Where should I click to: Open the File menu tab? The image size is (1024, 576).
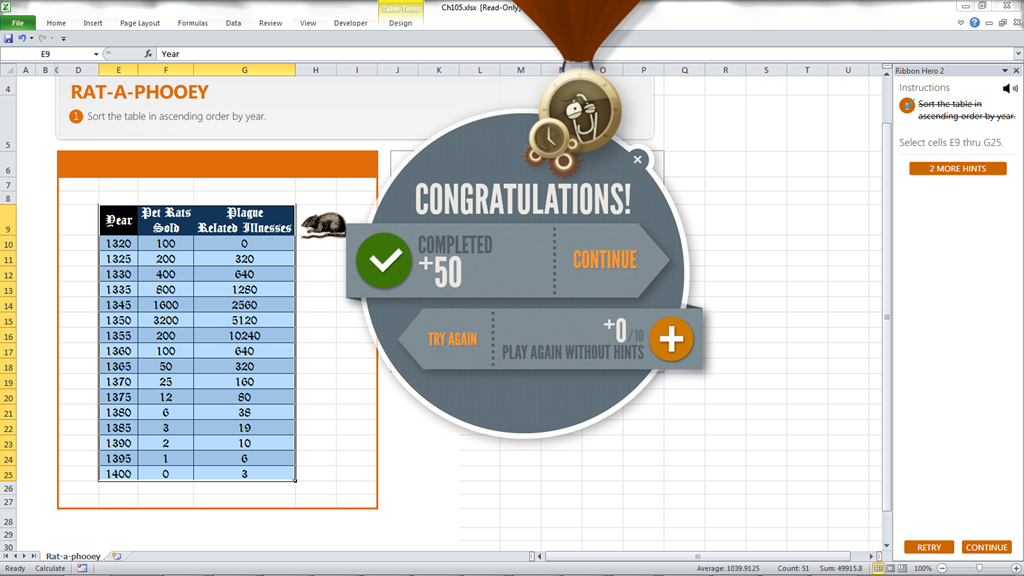click(x=18, y=23)
